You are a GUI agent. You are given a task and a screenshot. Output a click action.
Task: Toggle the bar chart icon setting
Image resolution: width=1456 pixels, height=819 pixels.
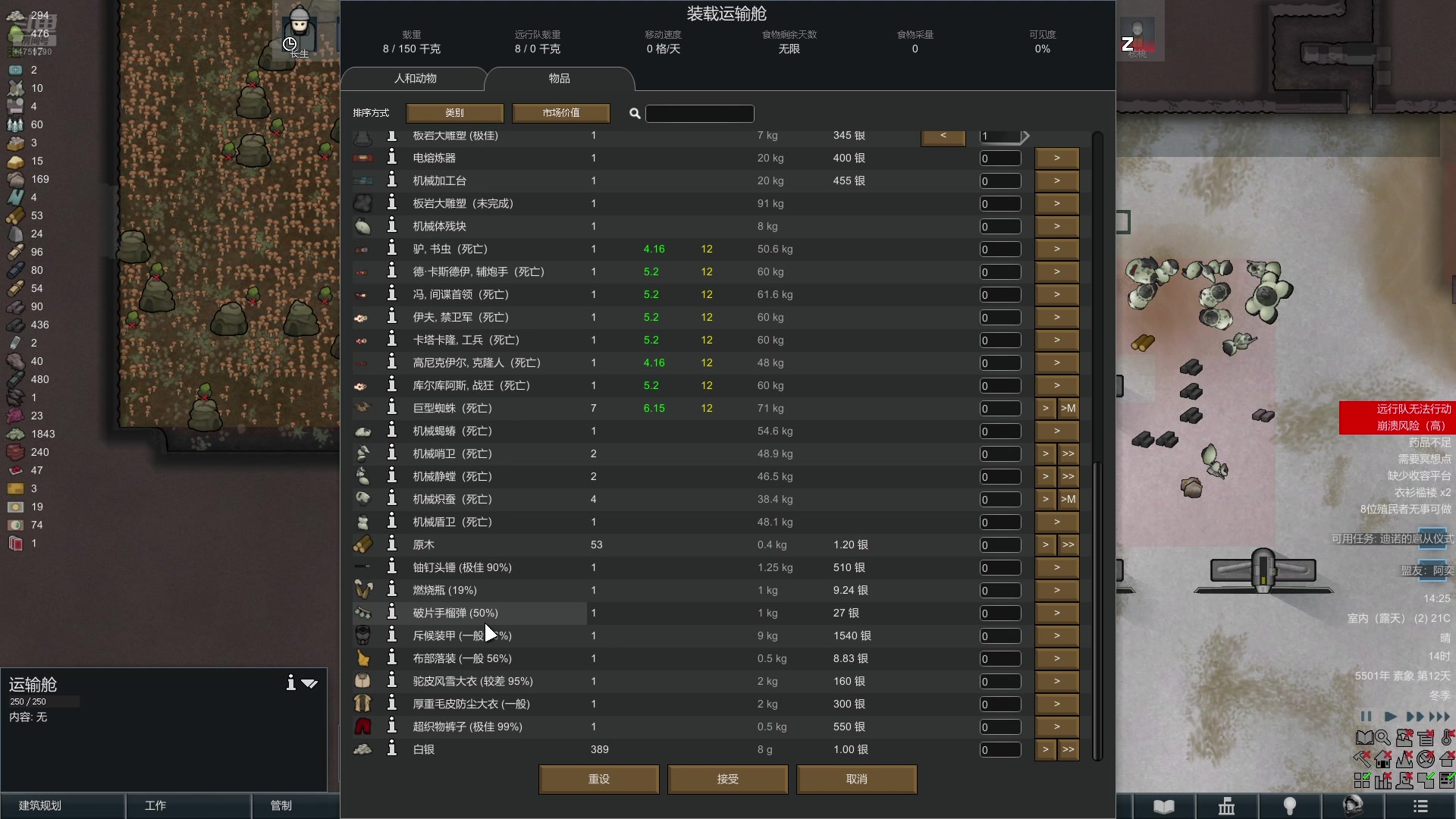1383,780
